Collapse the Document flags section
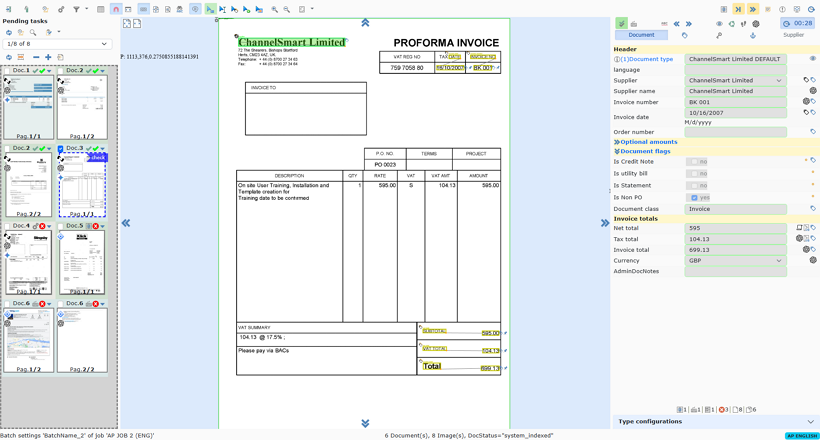820x440 pixels. pos(642,151)
